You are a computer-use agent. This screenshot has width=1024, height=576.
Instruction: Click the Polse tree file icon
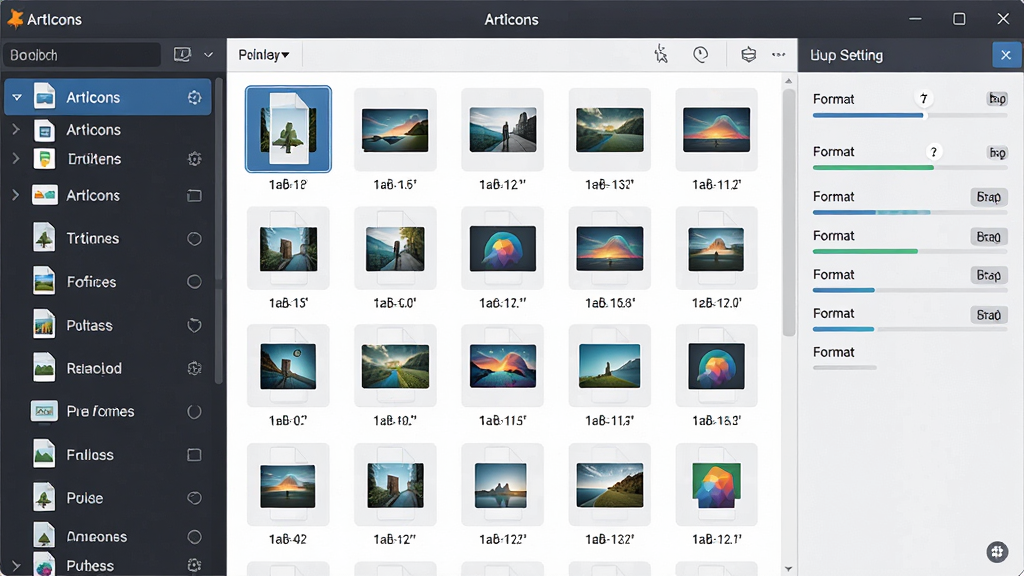click(x=44, y=497)
